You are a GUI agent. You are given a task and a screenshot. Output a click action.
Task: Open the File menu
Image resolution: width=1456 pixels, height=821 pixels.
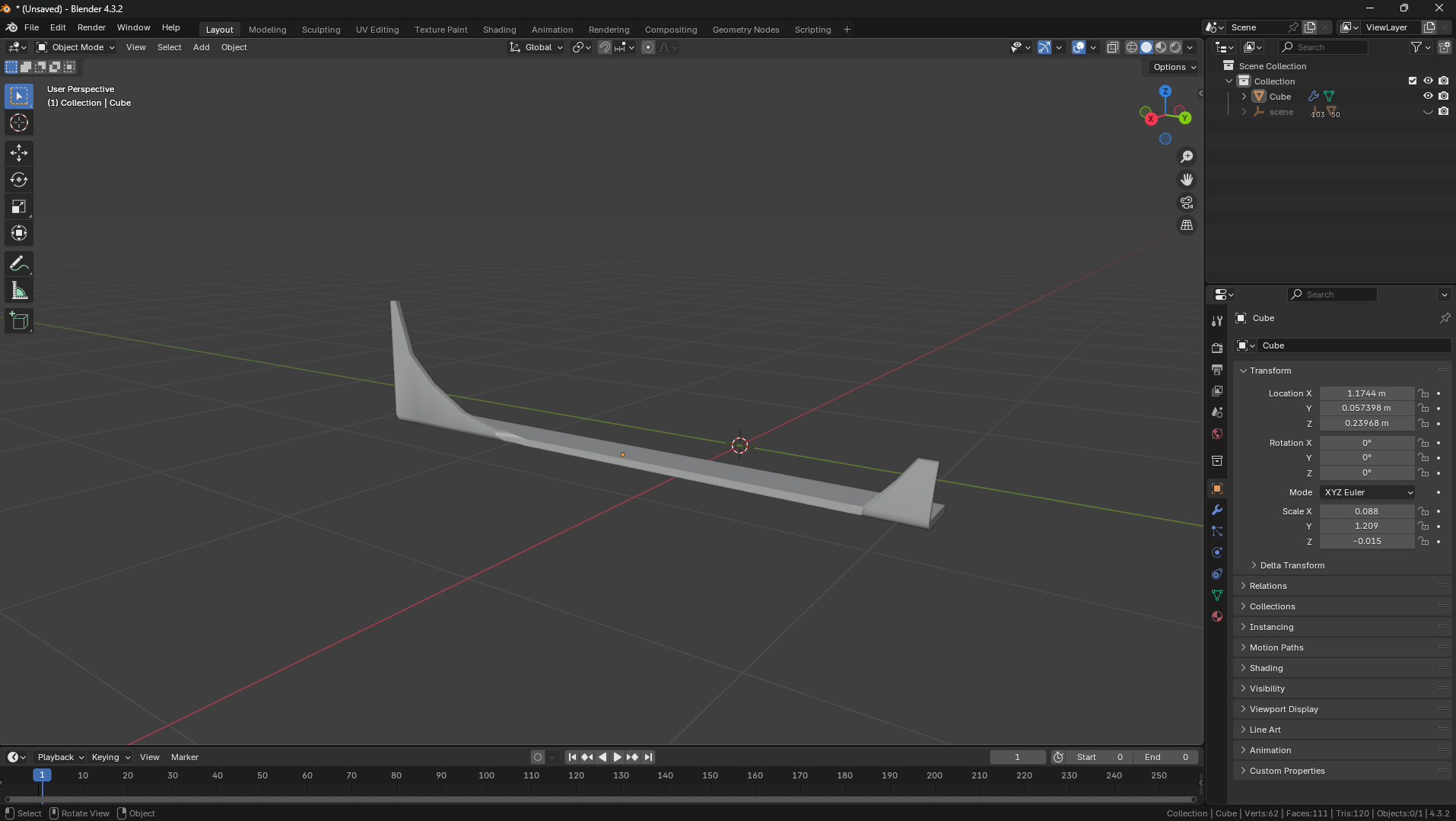tap(31, 27)
